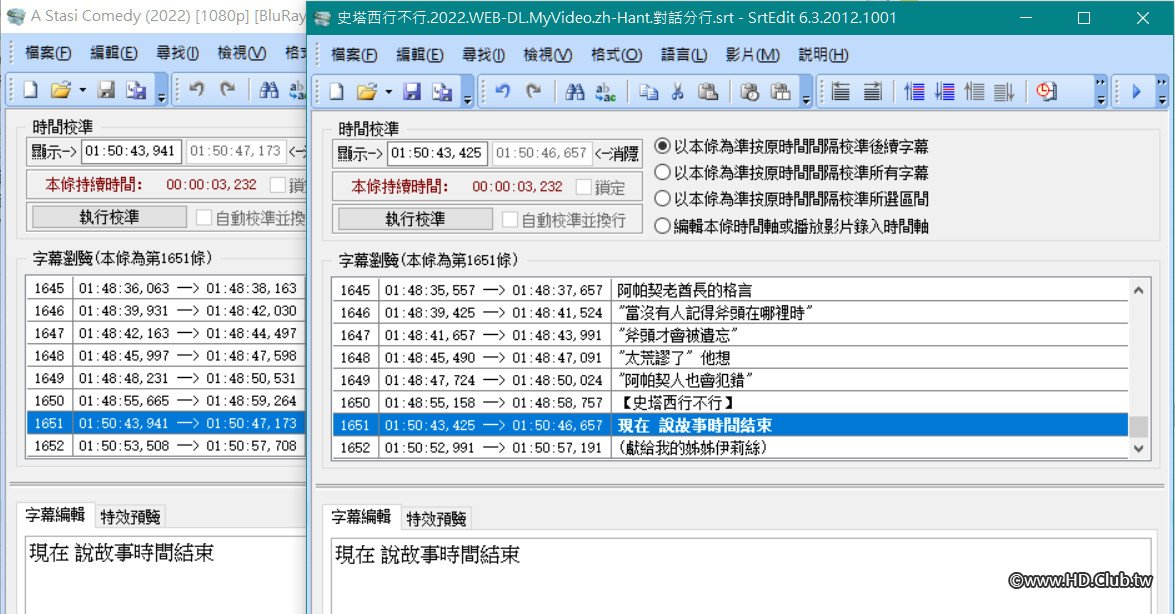
Task: Click subtitle list scrollbar up arrow
Action: (1138, 290)
